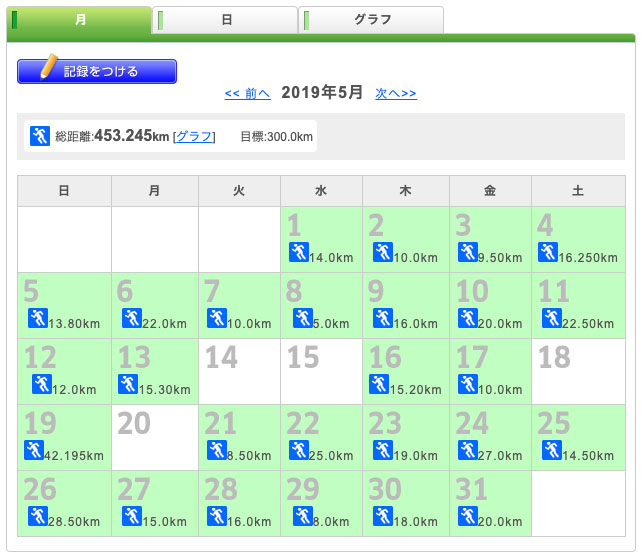Select the day number 20 cell
644x559 pixels.
click(154, 437)
